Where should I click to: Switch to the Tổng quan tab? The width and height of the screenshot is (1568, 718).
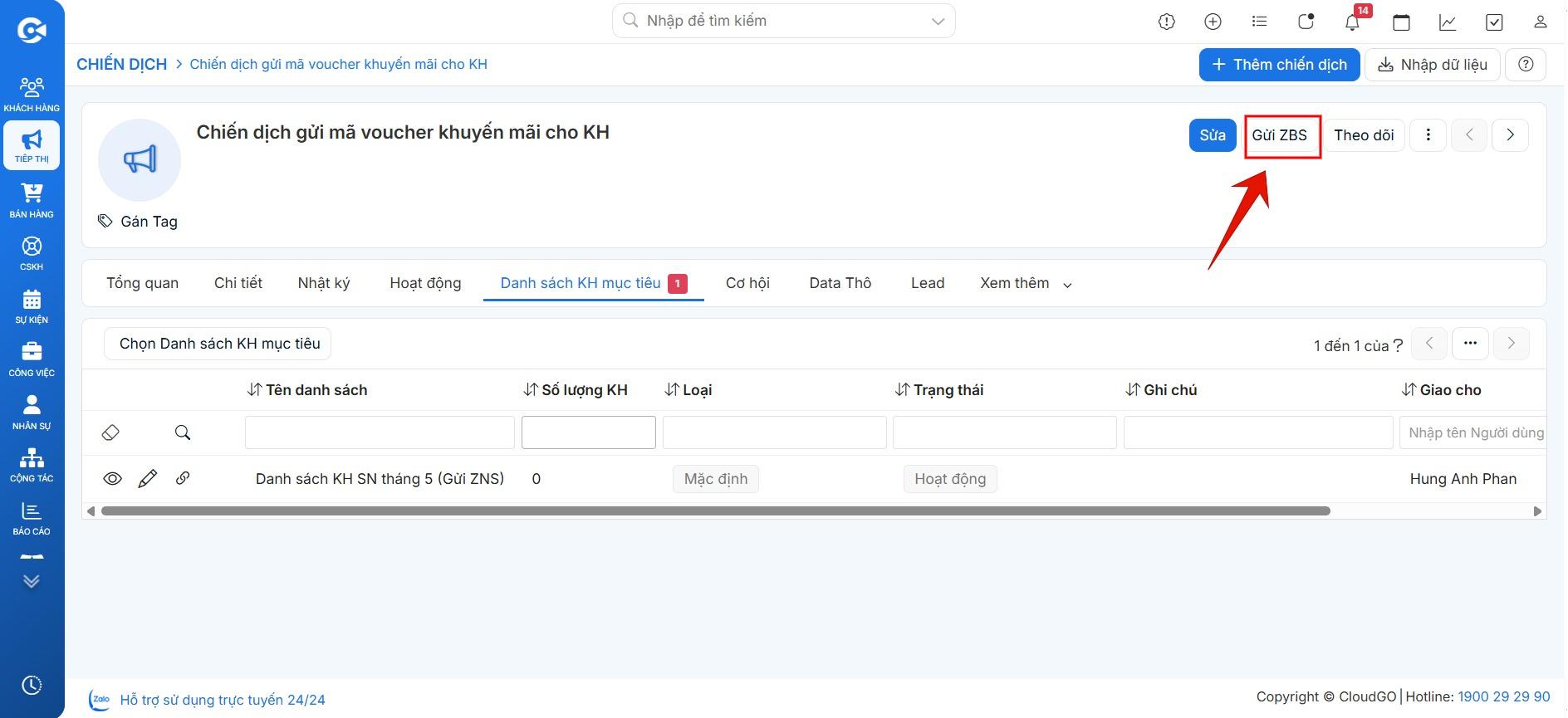point(142,283)
